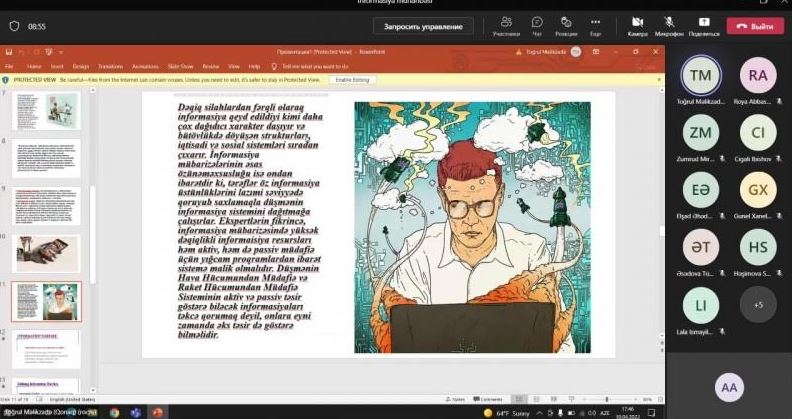
Task: Leave the meeting with the red button
Action: [x=755, y=26]
